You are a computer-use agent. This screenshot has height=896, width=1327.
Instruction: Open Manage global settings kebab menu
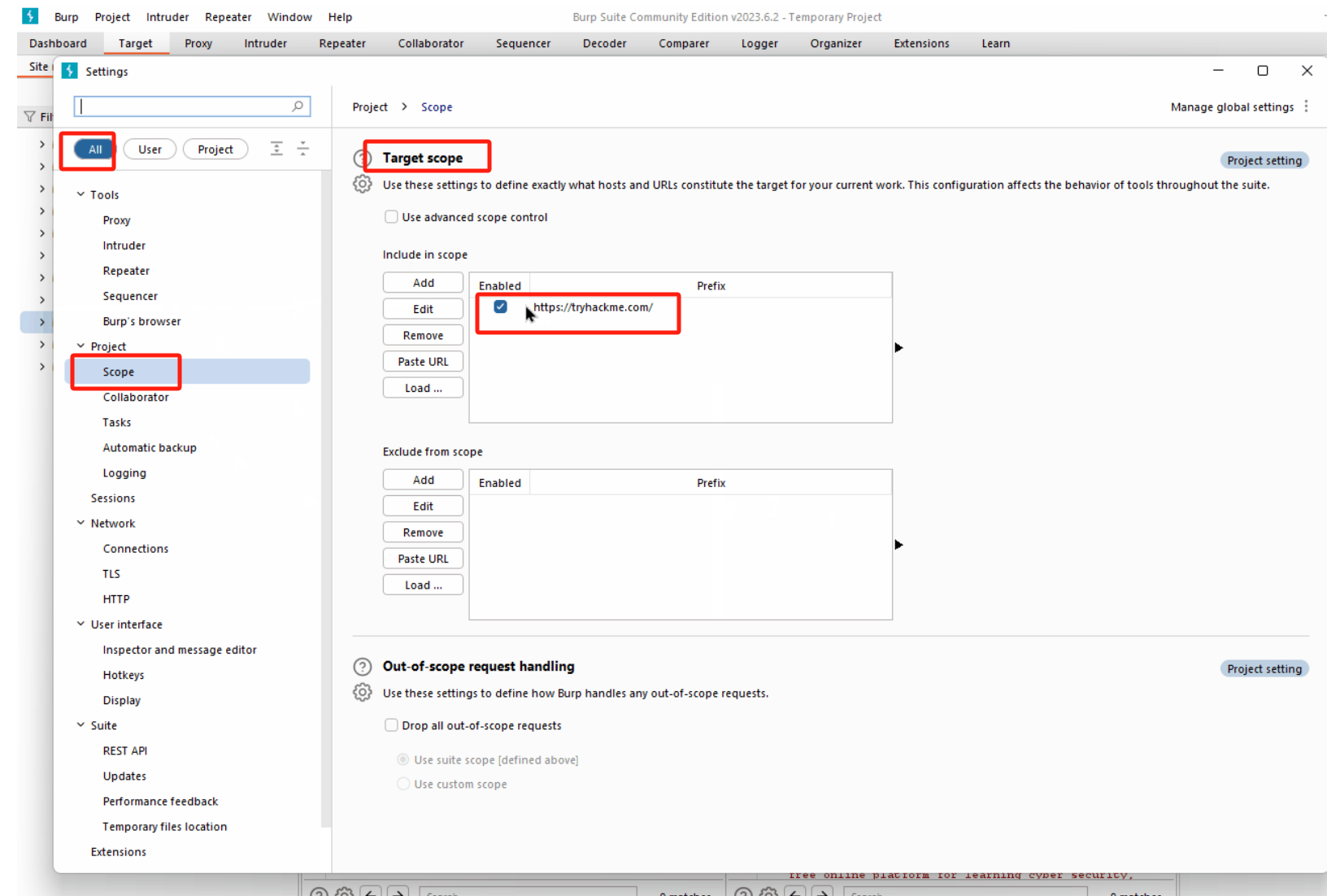(x=1306, y=107)
